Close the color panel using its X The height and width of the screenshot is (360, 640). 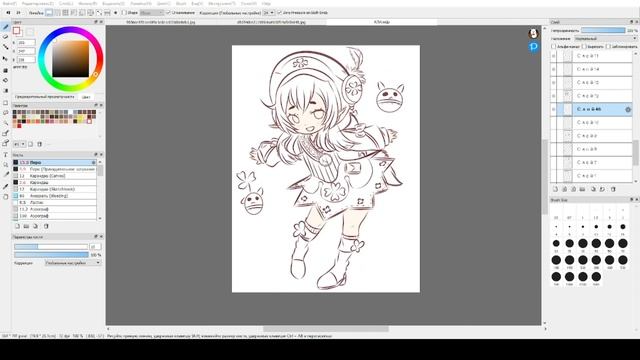point(101,22)
